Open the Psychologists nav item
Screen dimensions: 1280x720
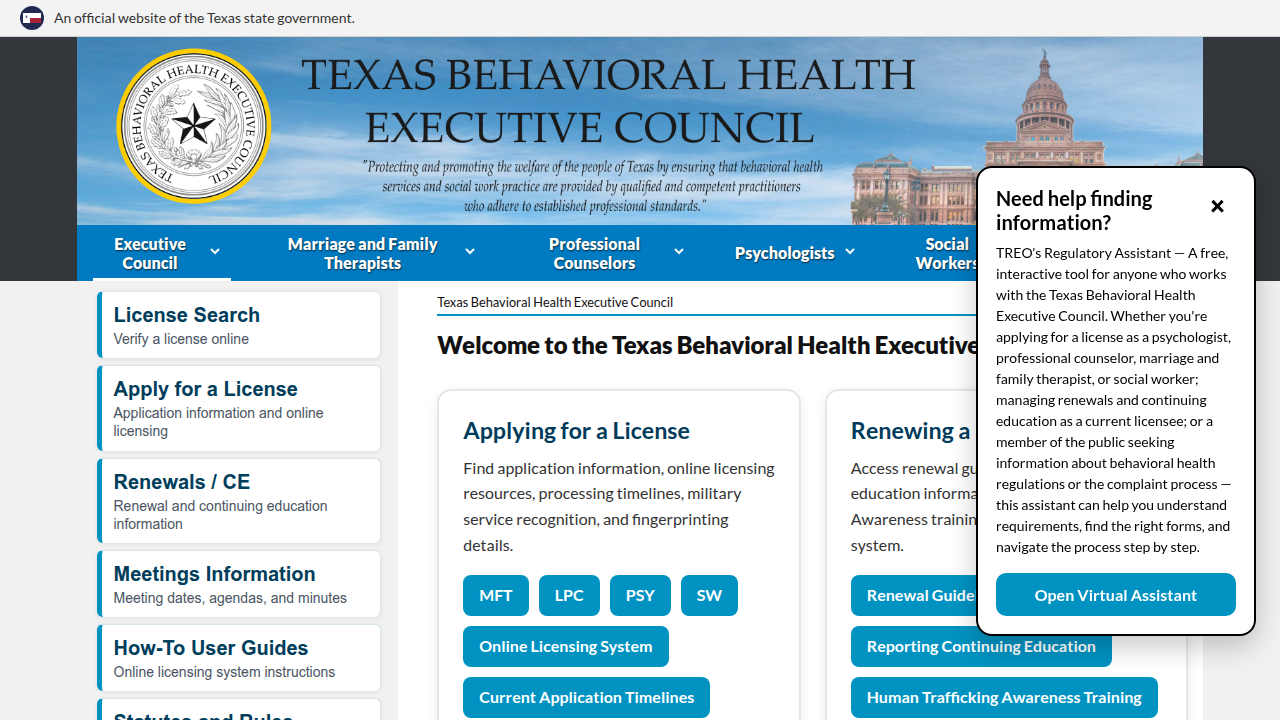pos(785,253)
